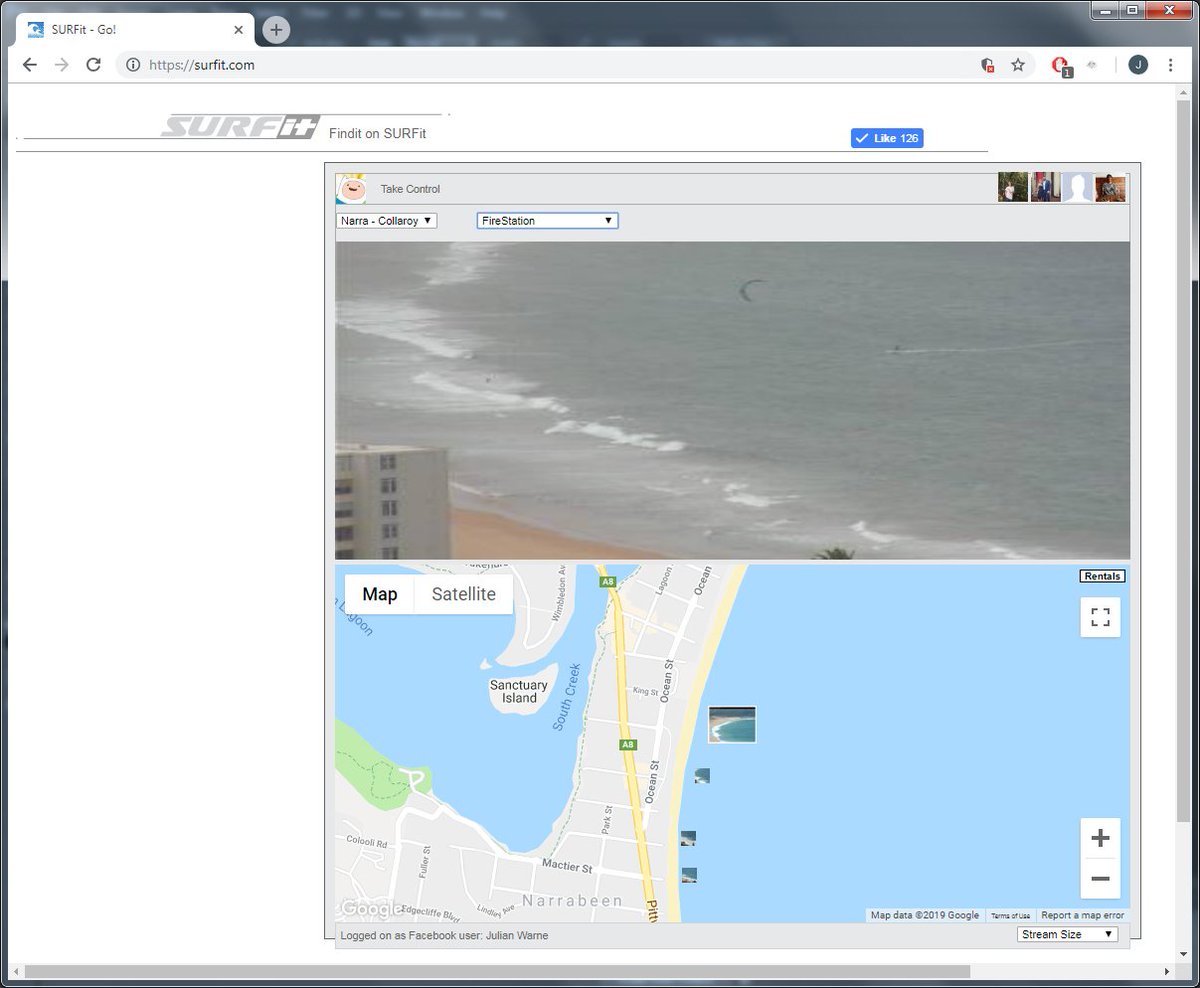Click the Google logo on map

[x=371, y=909]
